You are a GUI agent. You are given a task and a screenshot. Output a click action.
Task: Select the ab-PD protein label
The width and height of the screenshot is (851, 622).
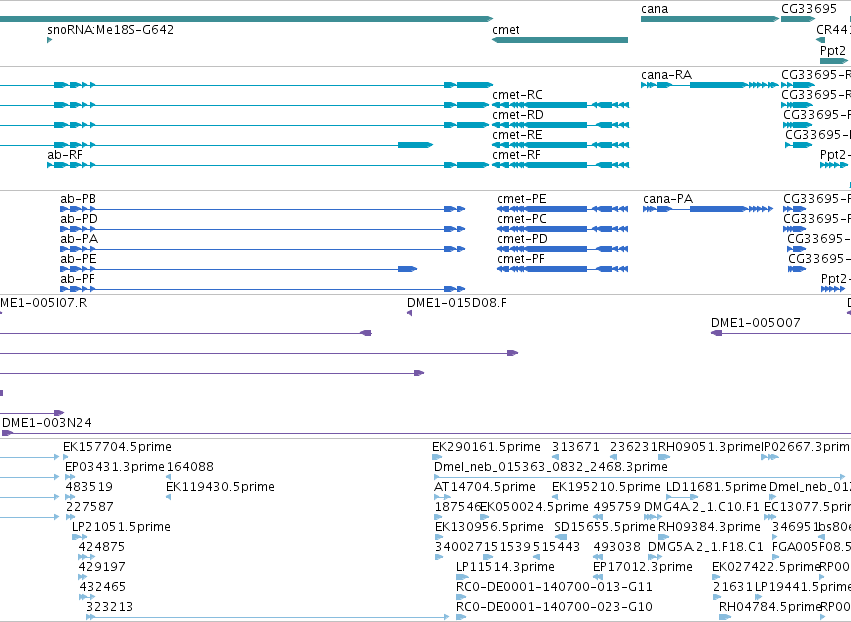[79, 219]
